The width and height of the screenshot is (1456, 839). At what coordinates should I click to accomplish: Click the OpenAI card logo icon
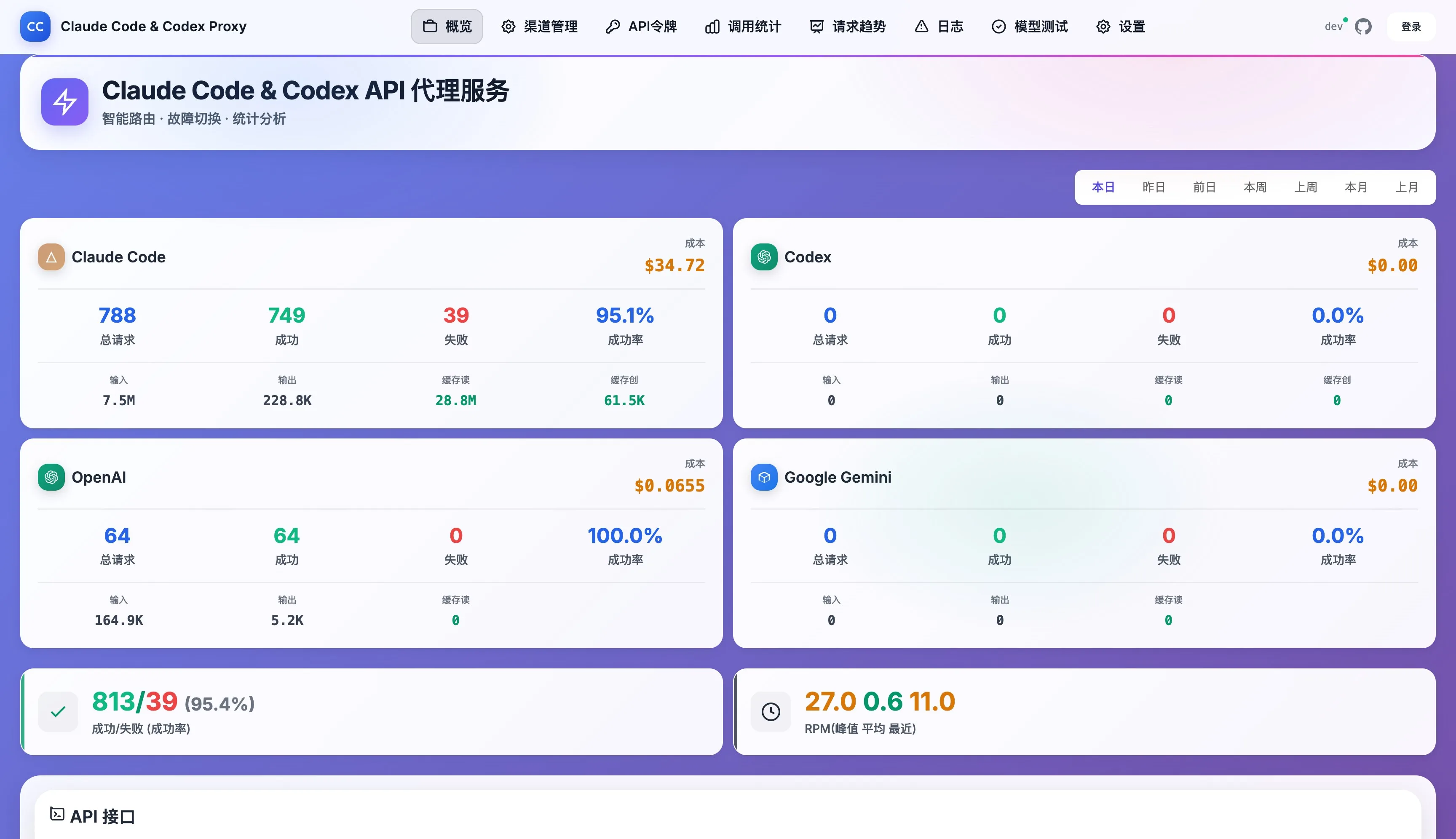(x=51, y=477)
